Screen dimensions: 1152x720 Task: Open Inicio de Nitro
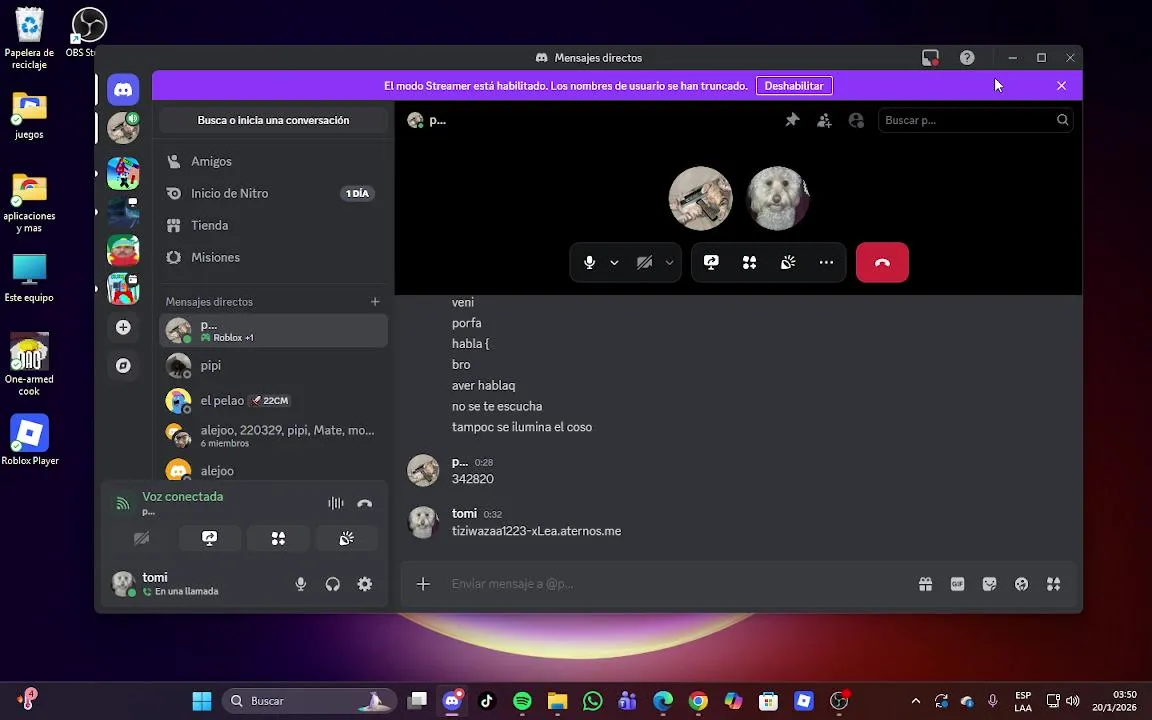[273, 193]
